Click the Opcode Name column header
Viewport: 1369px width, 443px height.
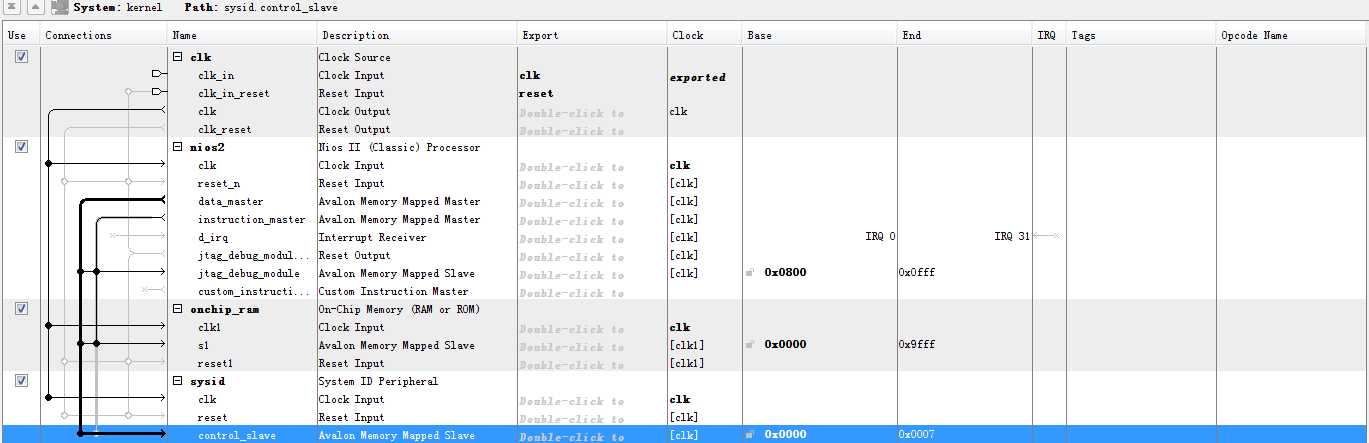point(1292,35)
